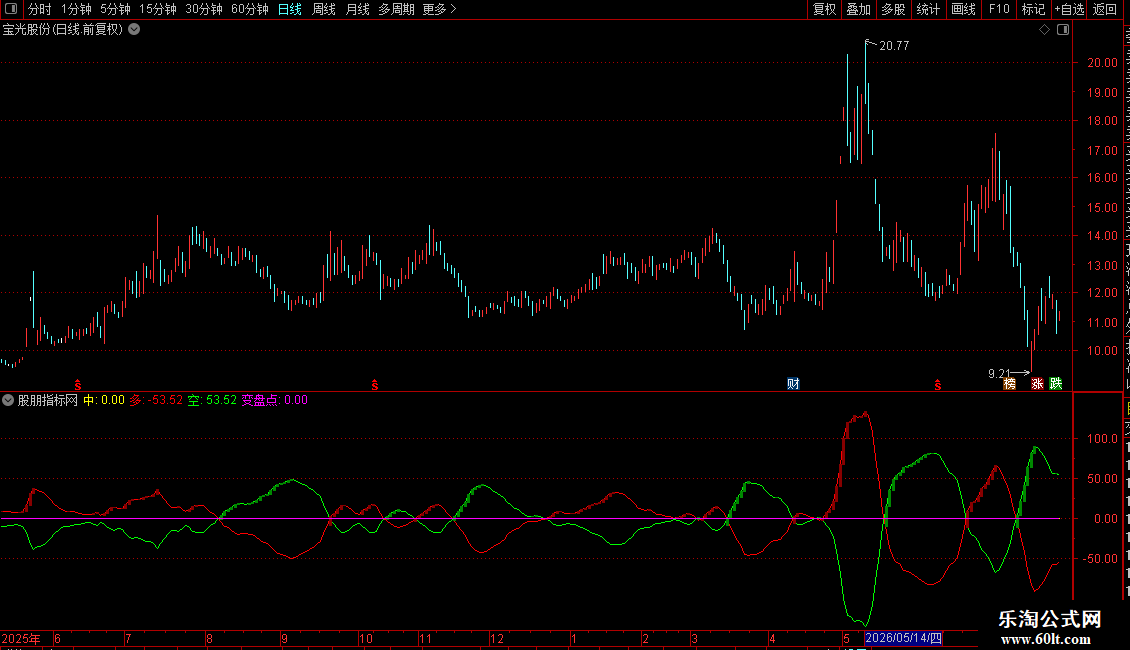Image resolution: width=1130 pixels, height=650 pixels.
Task: Open the dropdown beside 宝光股份 title
Action: [x=134, y=30]
